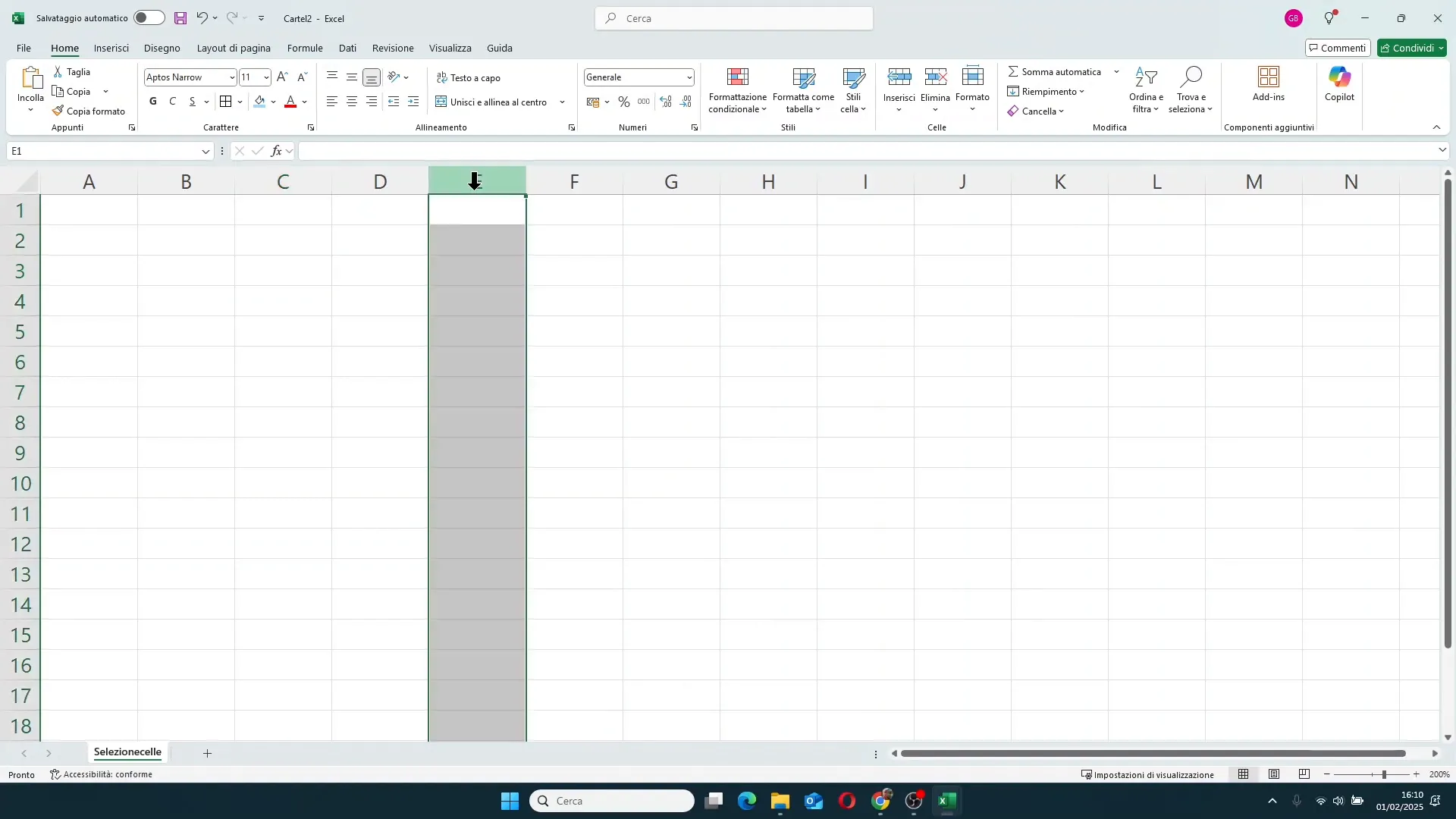
Task: Open the File menu
Action: [x=24, y=48]
